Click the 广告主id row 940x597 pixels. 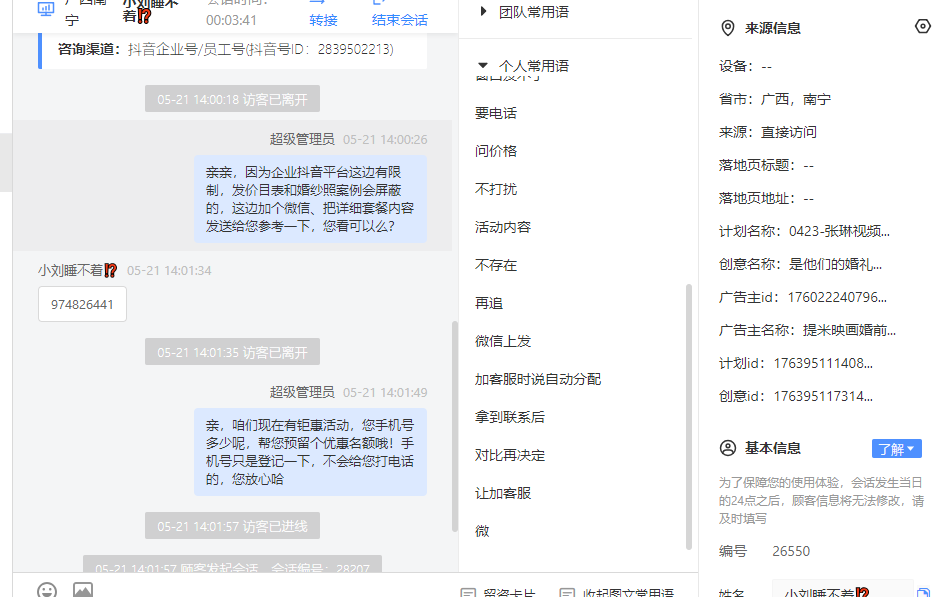click(803, 297)
